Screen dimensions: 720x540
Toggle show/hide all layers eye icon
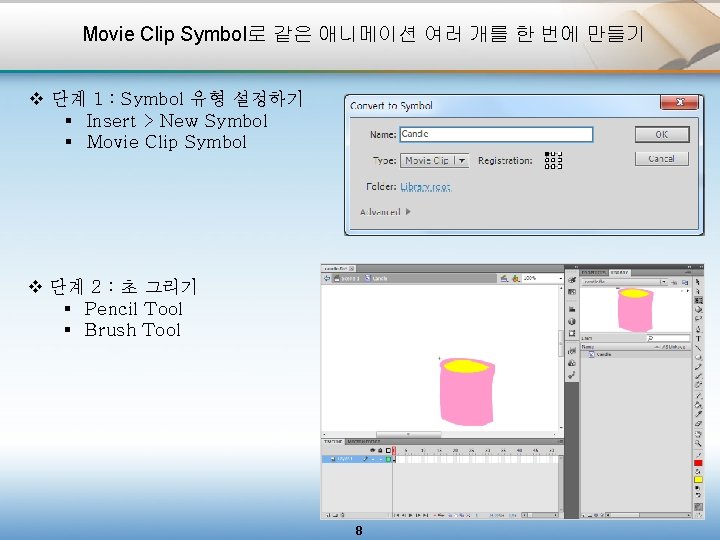tap(372, 450)
